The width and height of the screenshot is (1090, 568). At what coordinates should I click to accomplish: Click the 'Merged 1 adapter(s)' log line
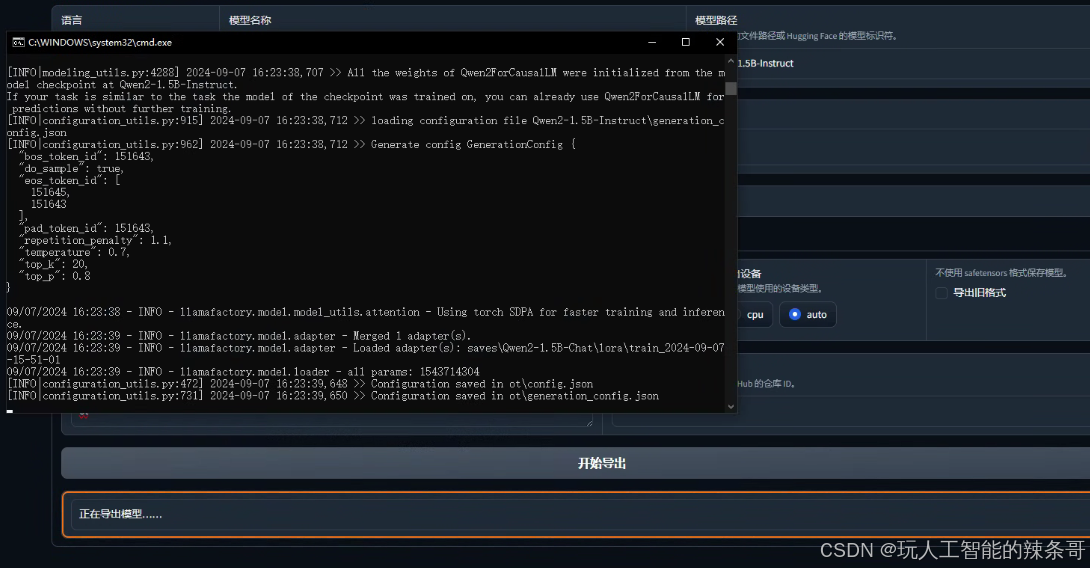(239, 336)
